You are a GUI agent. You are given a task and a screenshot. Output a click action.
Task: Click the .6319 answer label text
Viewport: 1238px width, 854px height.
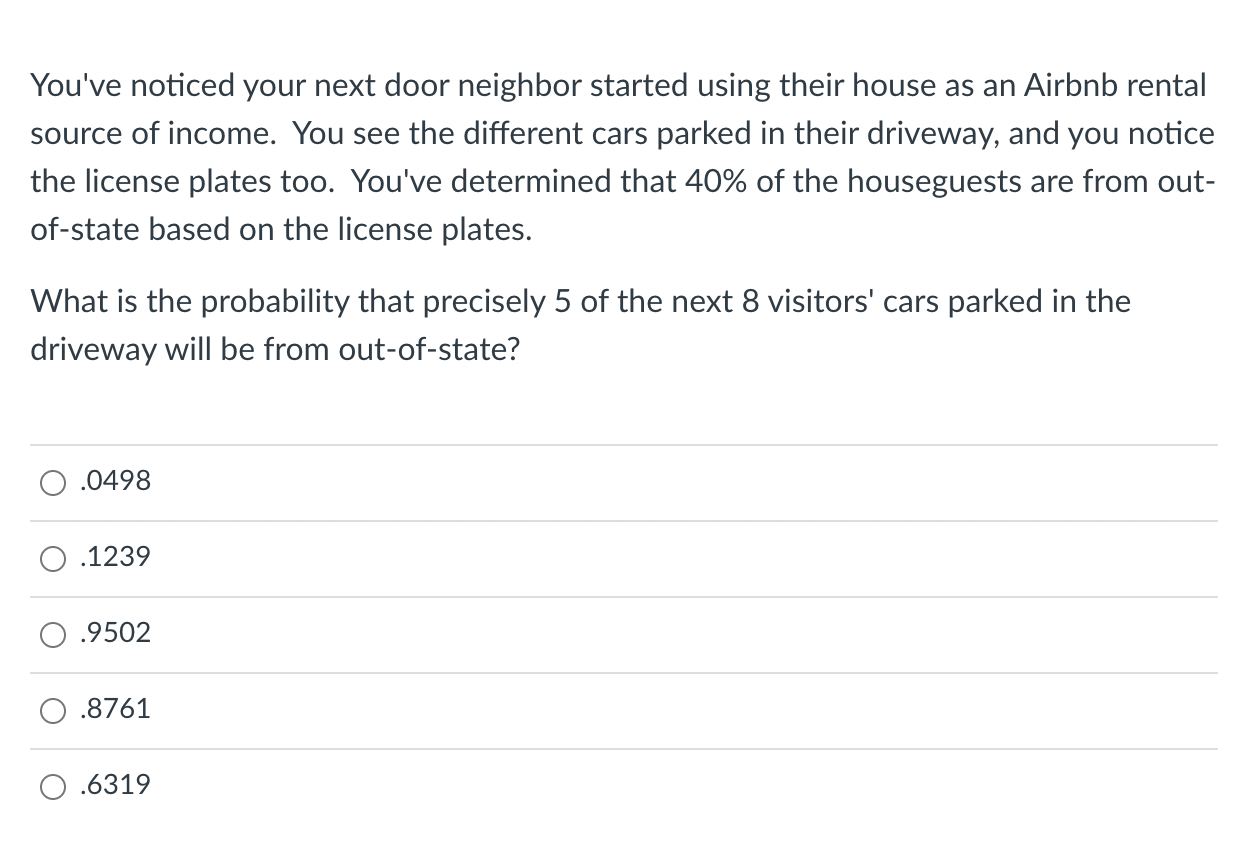click(x=115, y=785)
